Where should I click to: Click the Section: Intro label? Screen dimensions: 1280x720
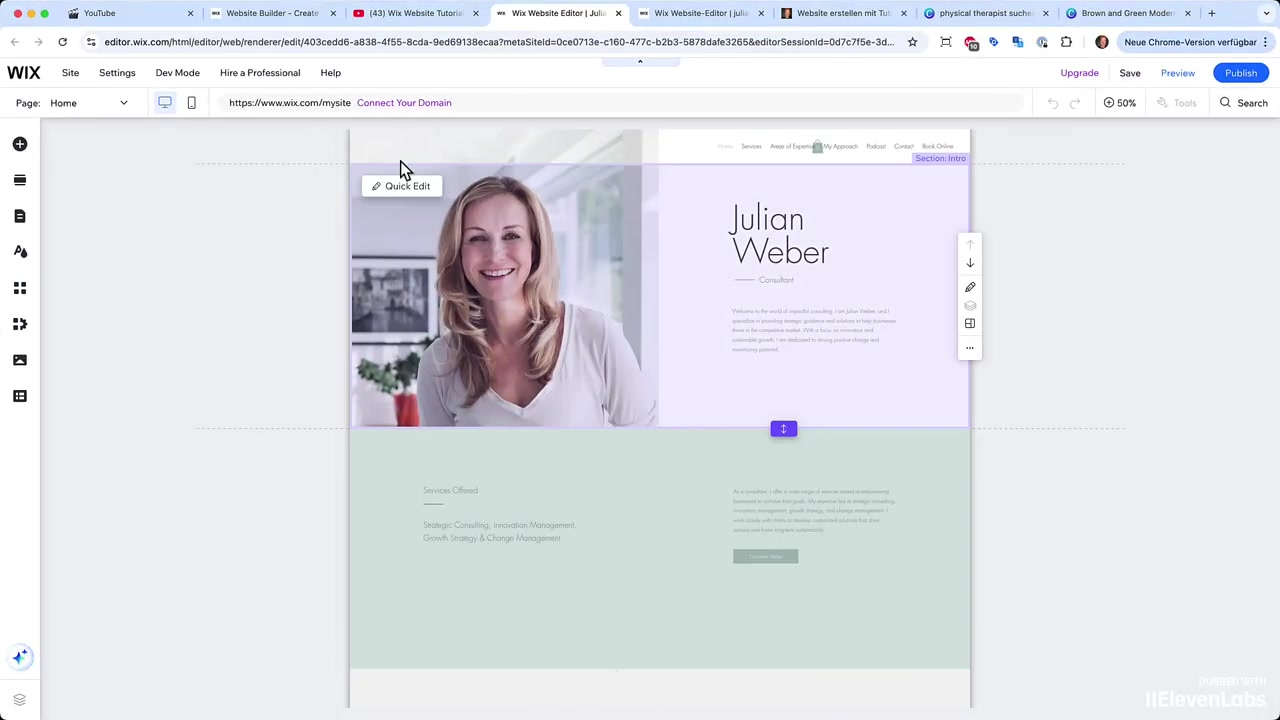pos(940,159)
